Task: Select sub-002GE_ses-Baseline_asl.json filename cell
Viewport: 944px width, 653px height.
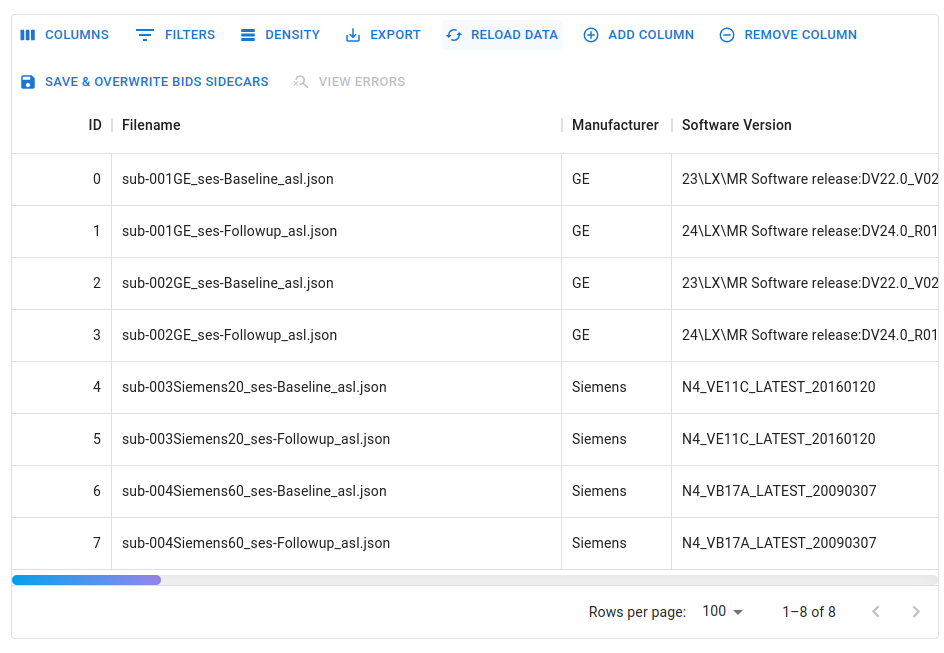Action: click(337, 283)
